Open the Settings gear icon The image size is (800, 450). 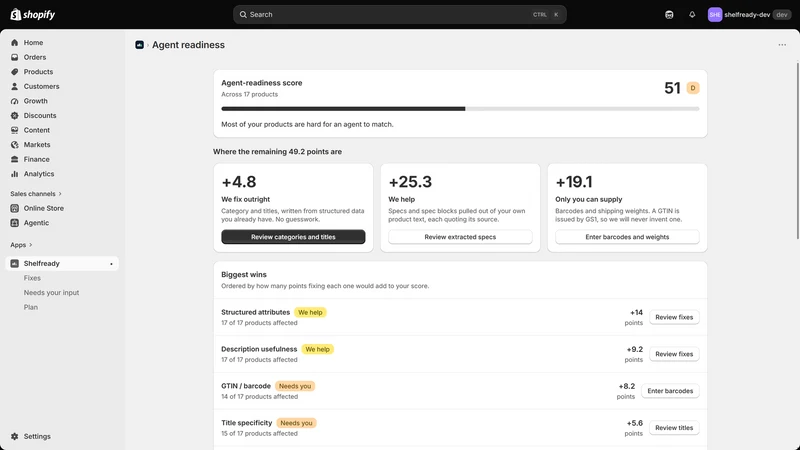point(15,437)
